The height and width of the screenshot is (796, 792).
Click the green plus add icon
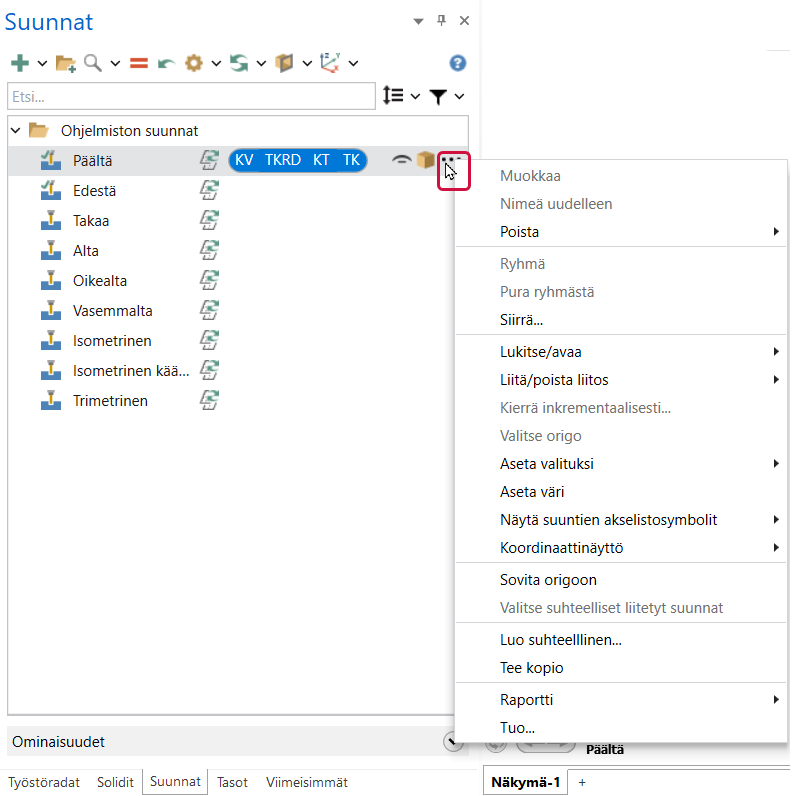pos(20,63)
